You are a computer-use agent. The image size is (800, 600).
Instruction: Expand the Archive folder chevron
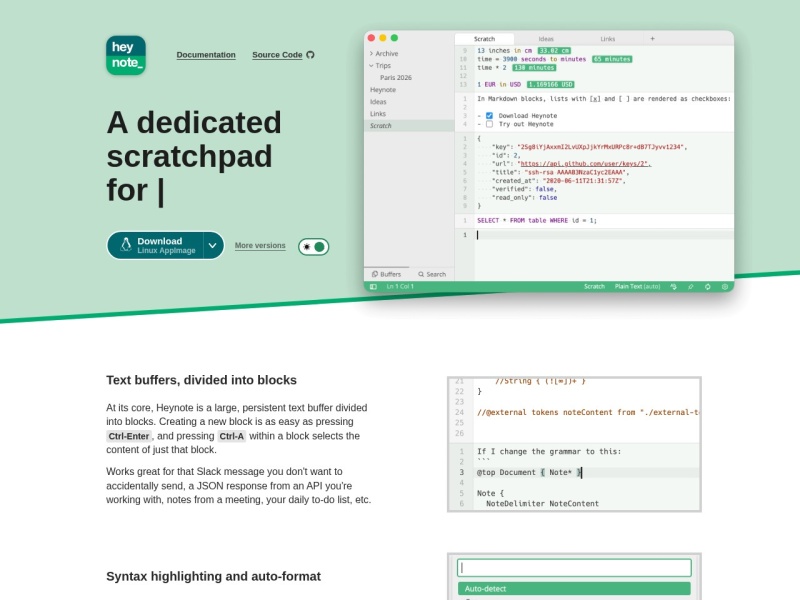(371, 54)
